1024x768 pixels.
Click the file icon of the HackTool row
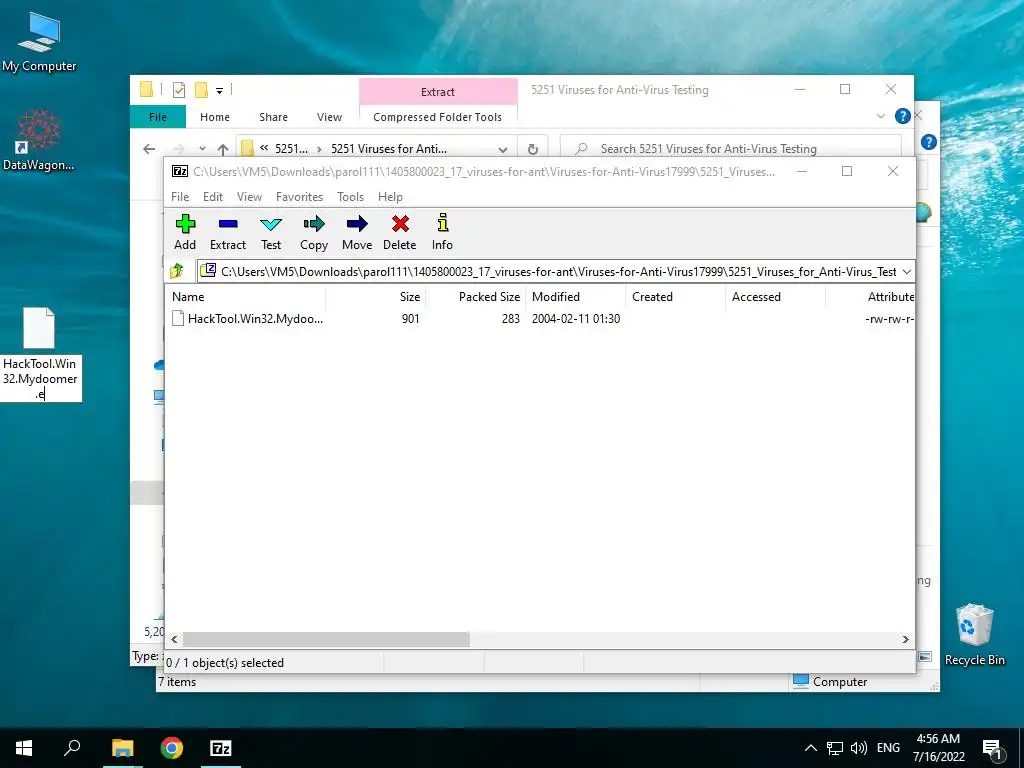pos(178,319)
